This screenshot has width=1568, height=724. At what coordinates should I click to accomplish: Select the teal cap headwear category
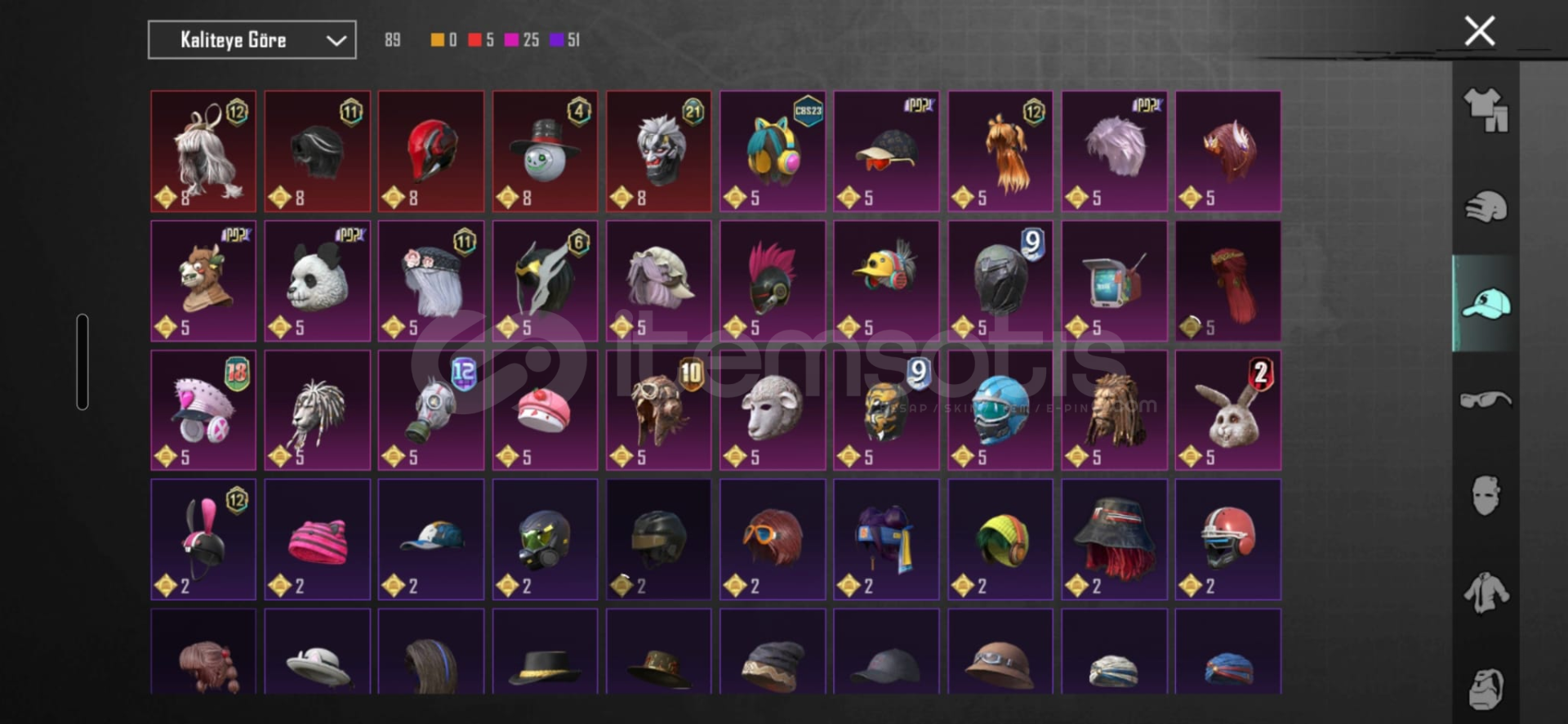1486,303
